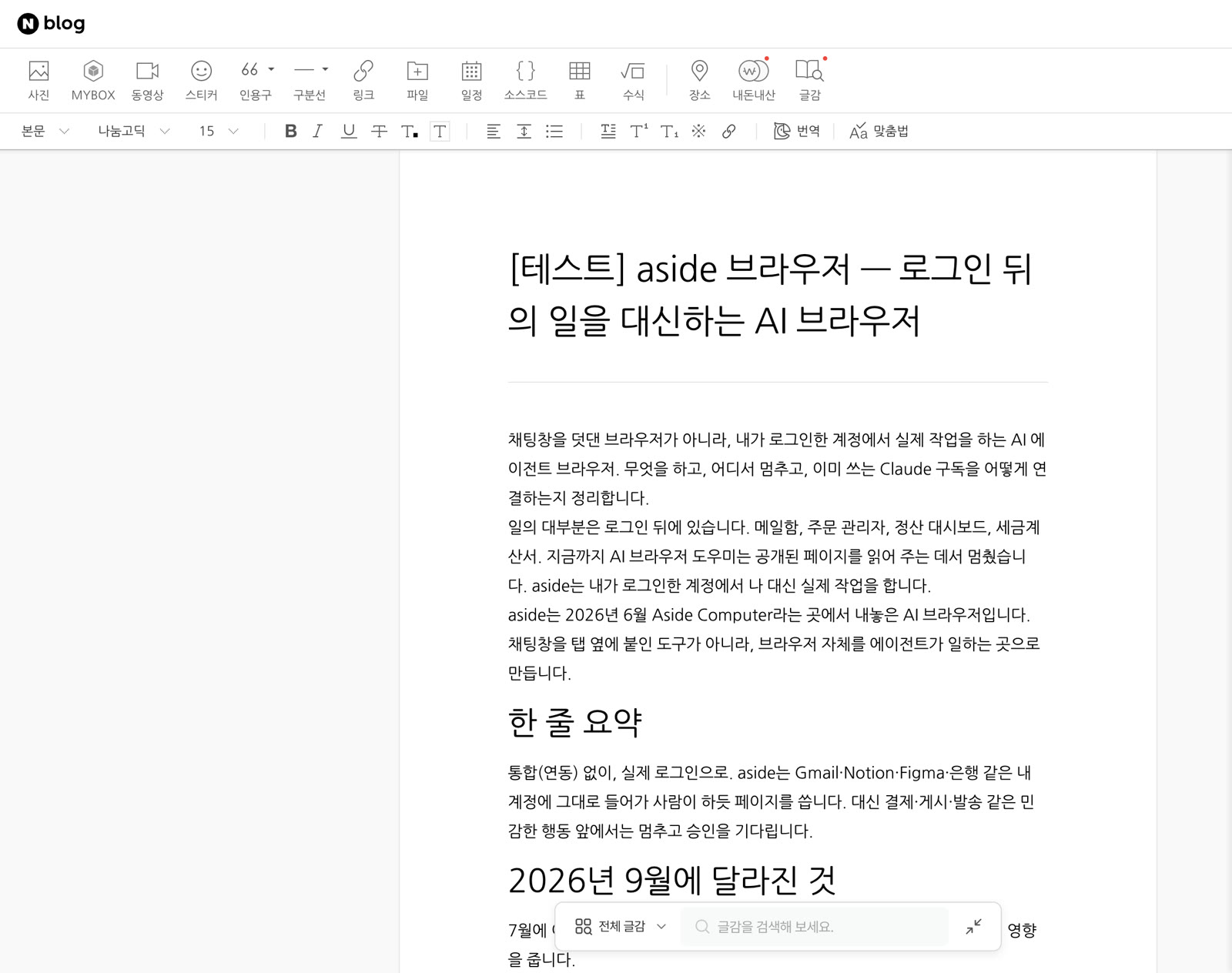Open the font size 15 dropdown

click(x=219, y=131)
